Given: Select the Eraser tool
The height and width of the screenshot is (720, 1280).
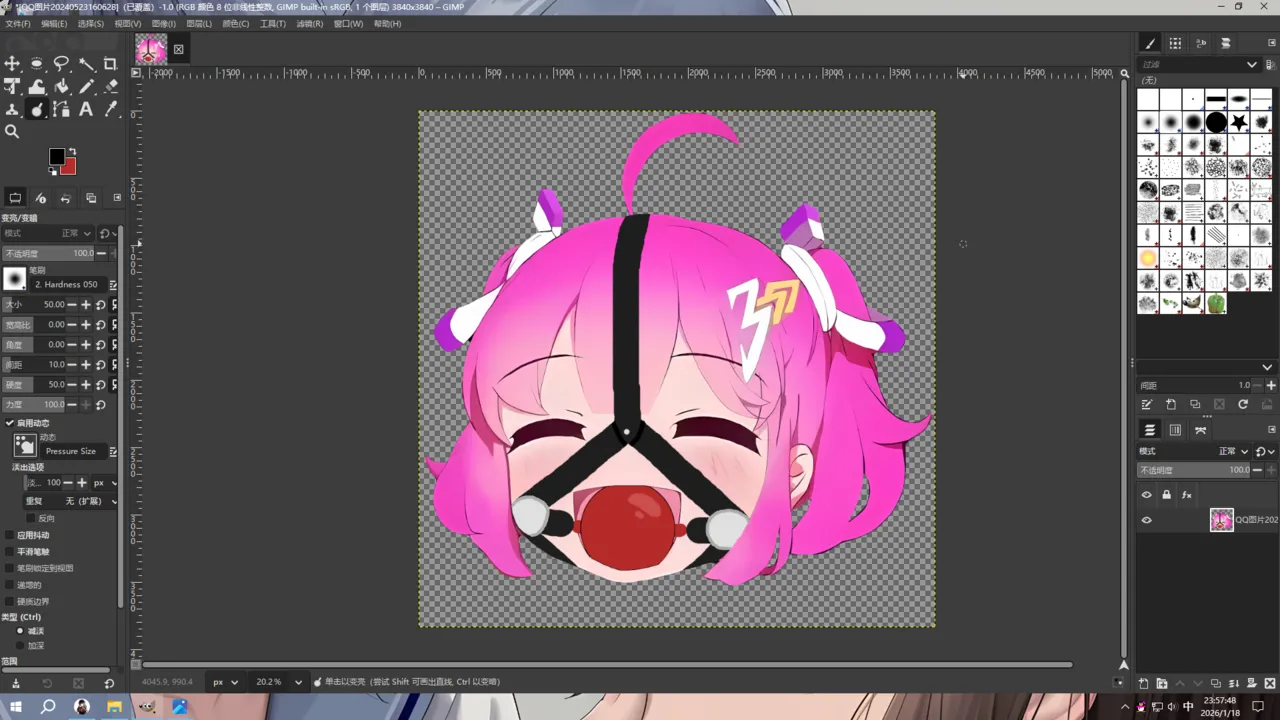Looking at the screenshot, I should click(110, 87).
